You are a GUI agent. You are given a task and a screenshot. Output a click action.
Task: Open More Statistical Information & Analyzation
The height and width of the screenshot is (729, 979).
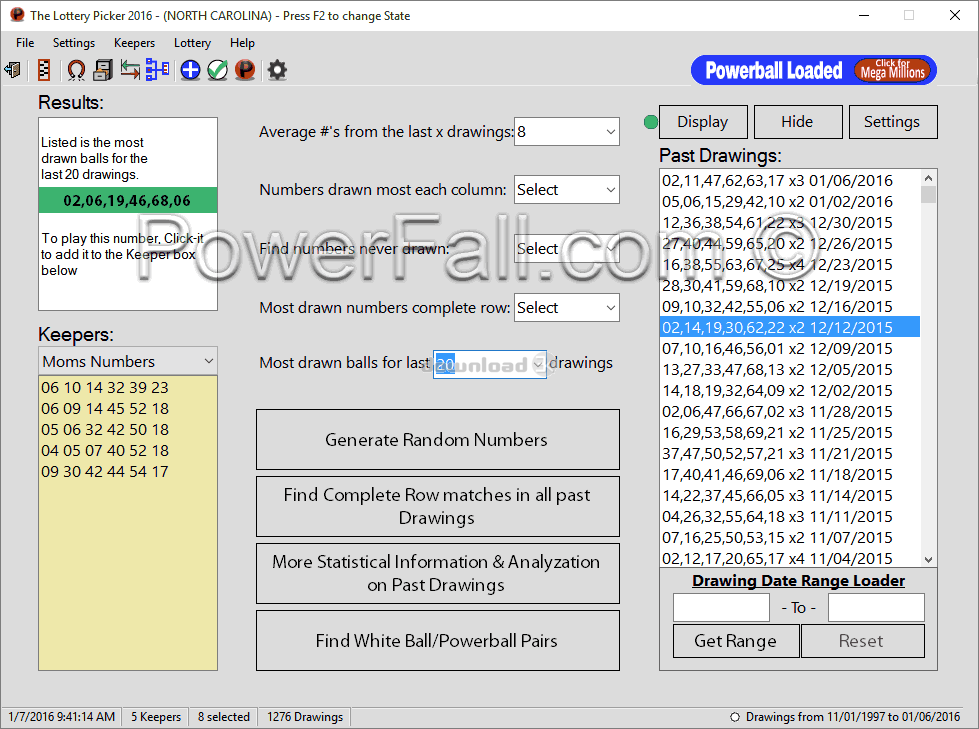438,573
